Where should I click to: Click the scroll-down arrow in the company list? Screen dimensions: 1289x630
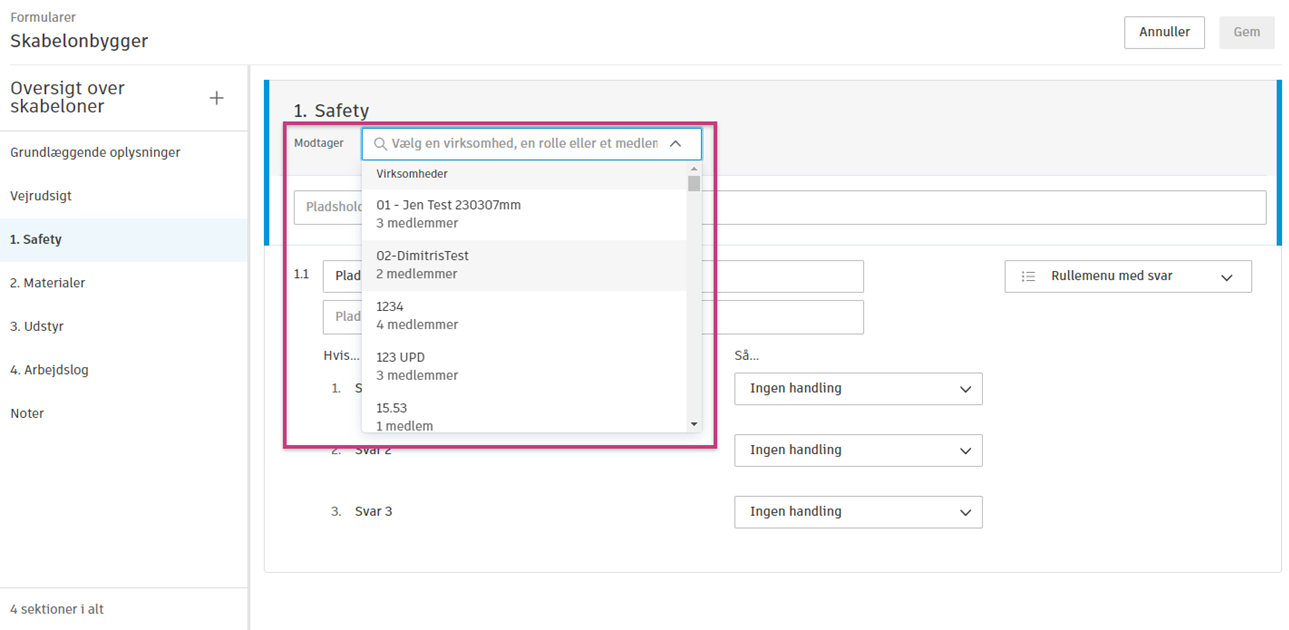(x=694, y=424)
